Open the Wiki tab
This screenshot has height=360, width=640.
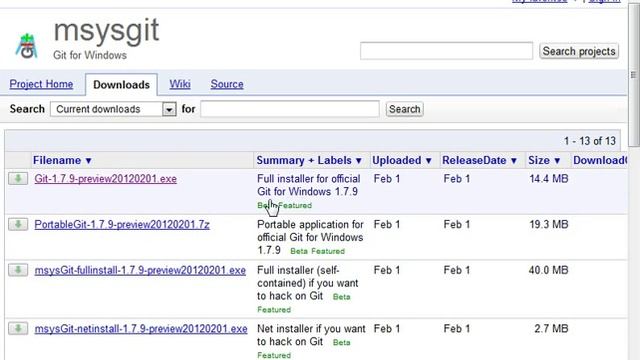pyautogui.click(x=180, y=84)
